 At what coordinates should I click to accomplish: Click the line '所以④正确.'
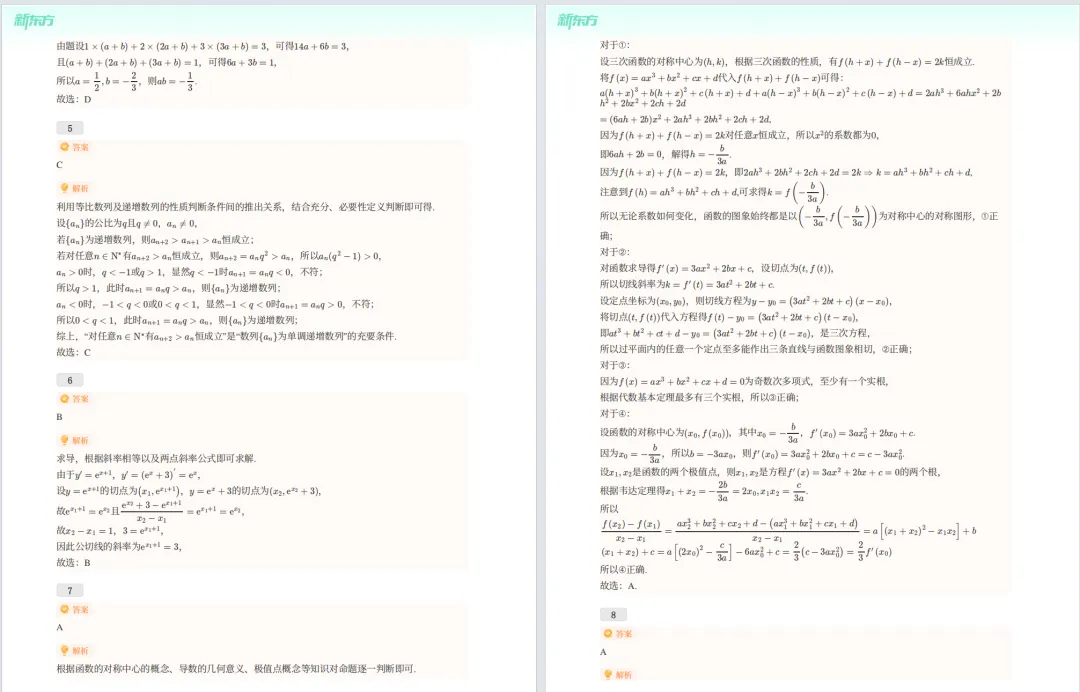coord(623,569)
